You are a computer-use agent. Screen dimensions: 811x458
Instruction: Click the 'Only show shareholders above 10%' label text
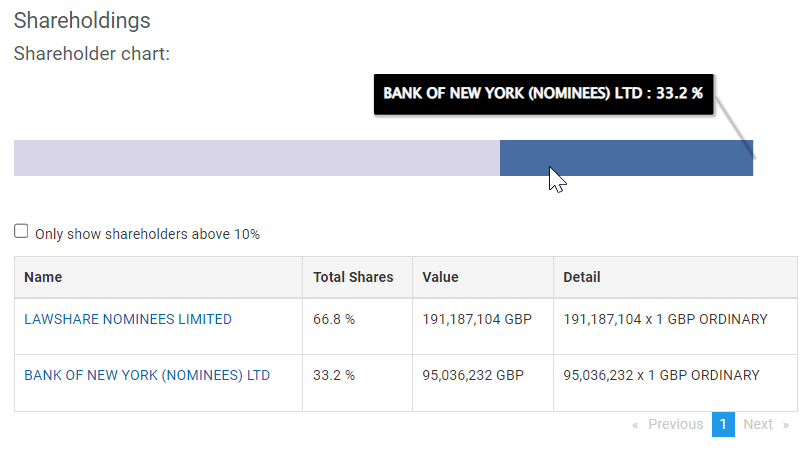tap(147, 234)
